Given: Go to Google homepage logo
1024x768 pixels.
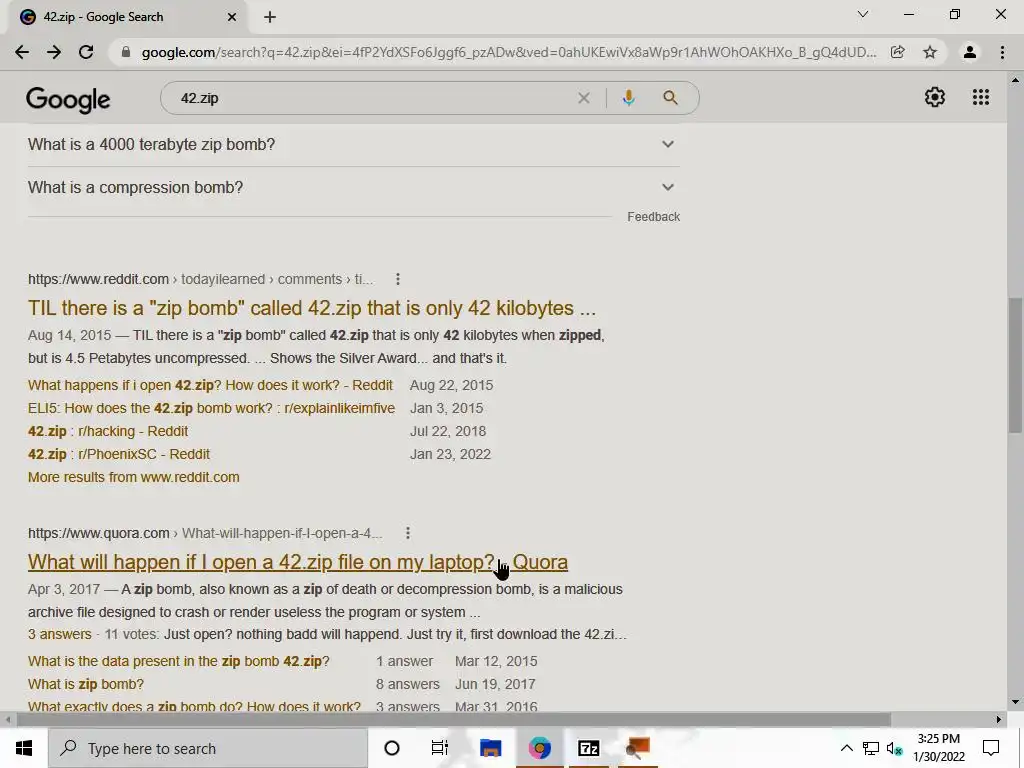Looking at the screenshot, I should (68, 99).
